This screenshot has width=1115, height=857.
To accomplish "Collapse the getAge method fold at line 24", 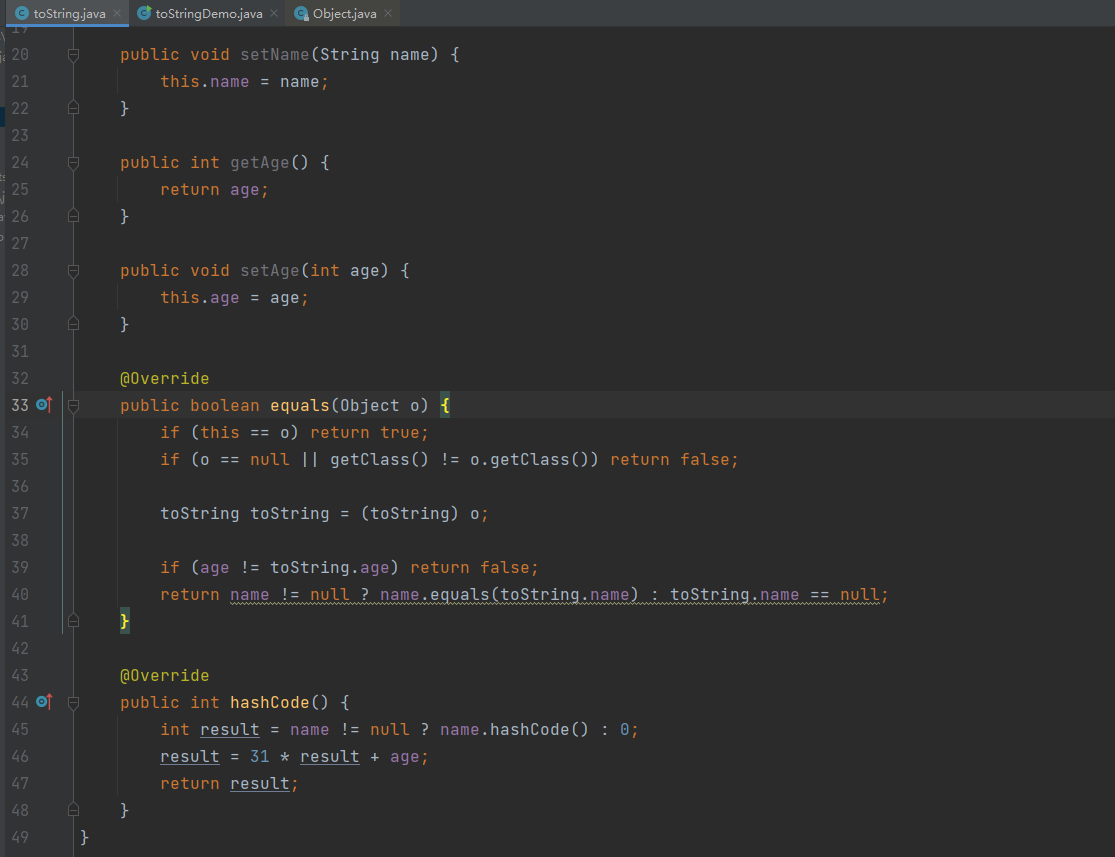I will click(73, 163).
